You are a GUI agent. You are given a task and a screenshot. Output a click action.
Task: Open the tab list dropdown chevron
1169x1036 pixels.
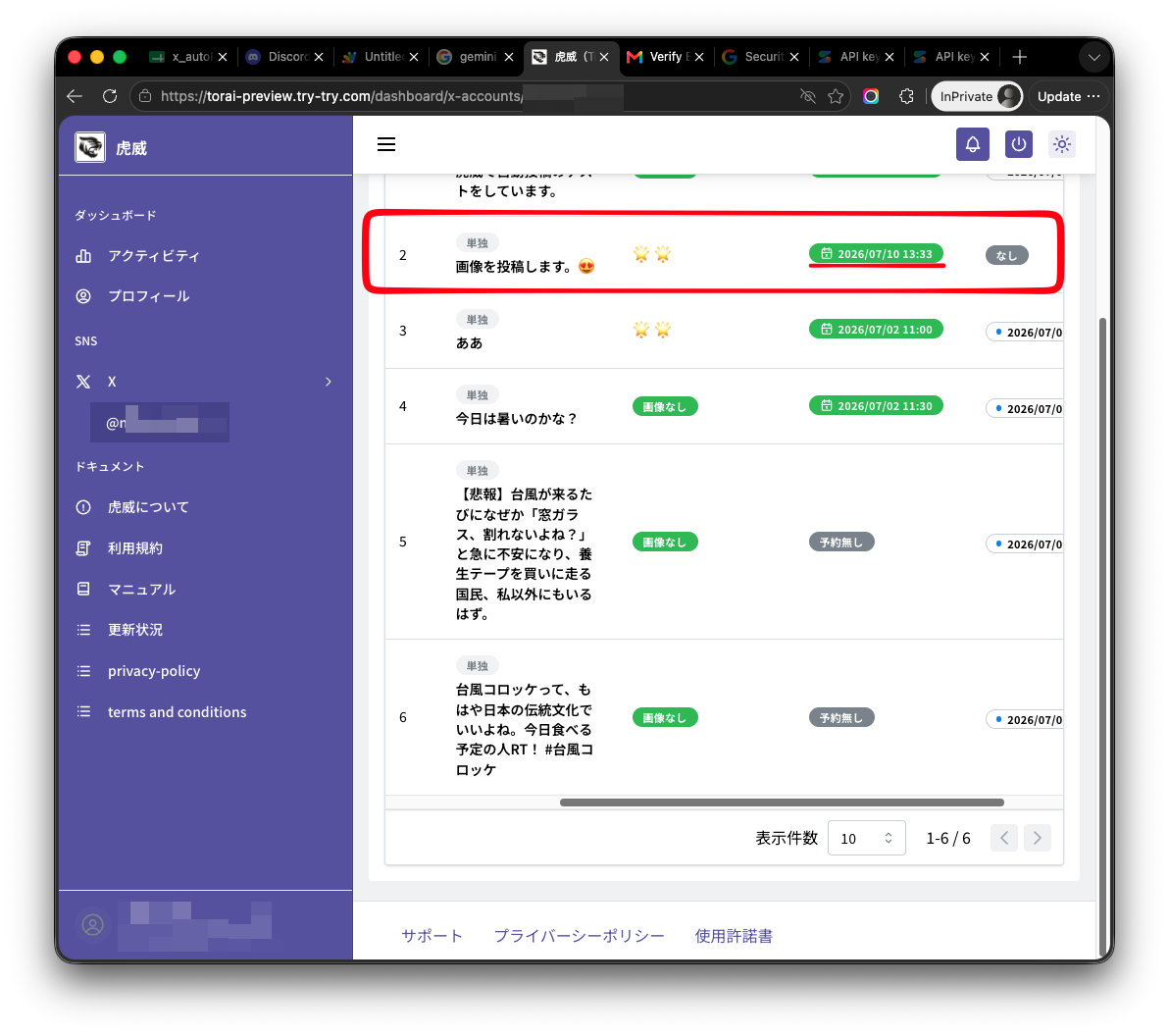[x=1093, y=57]
